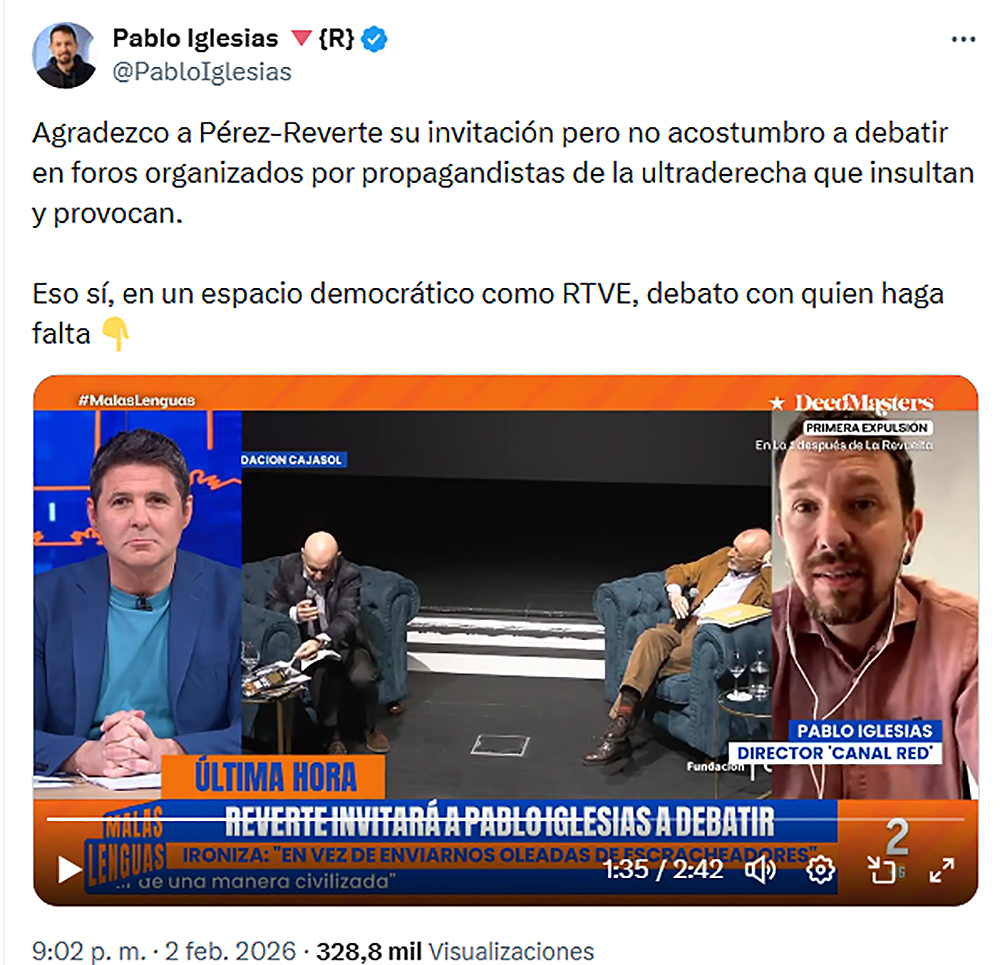Click the ÚLTIMA HORA banner in video
This screenshot has width=1000, height=965.
274,777
